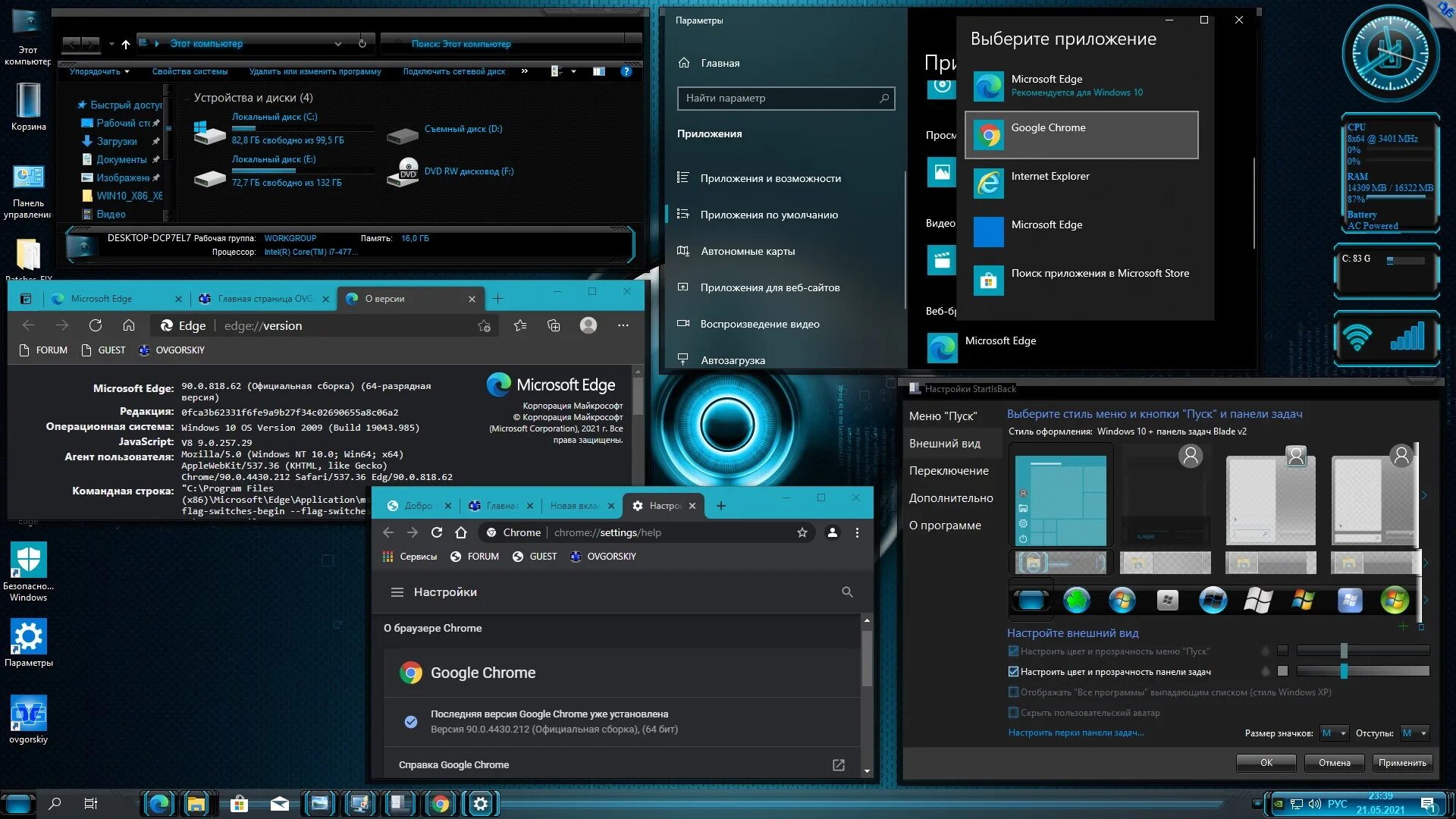Enable taskbar color and transparency checkbox
This screenshot has width=1456, height=819.
(x=1013, y=671)
